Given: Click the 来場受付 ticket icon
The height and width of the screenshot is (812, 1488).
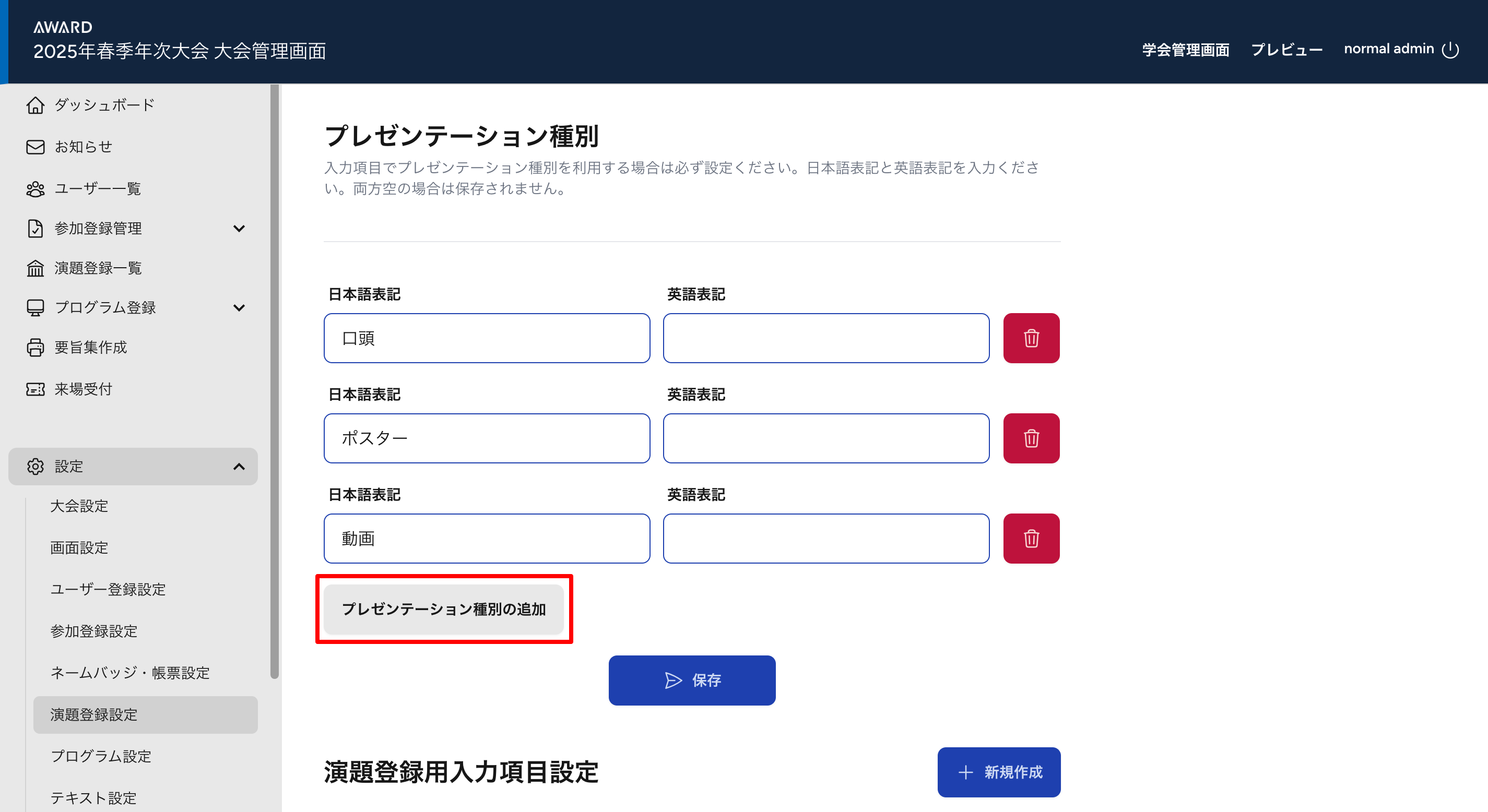Looking at the screenshot, I should pos(35,389).
